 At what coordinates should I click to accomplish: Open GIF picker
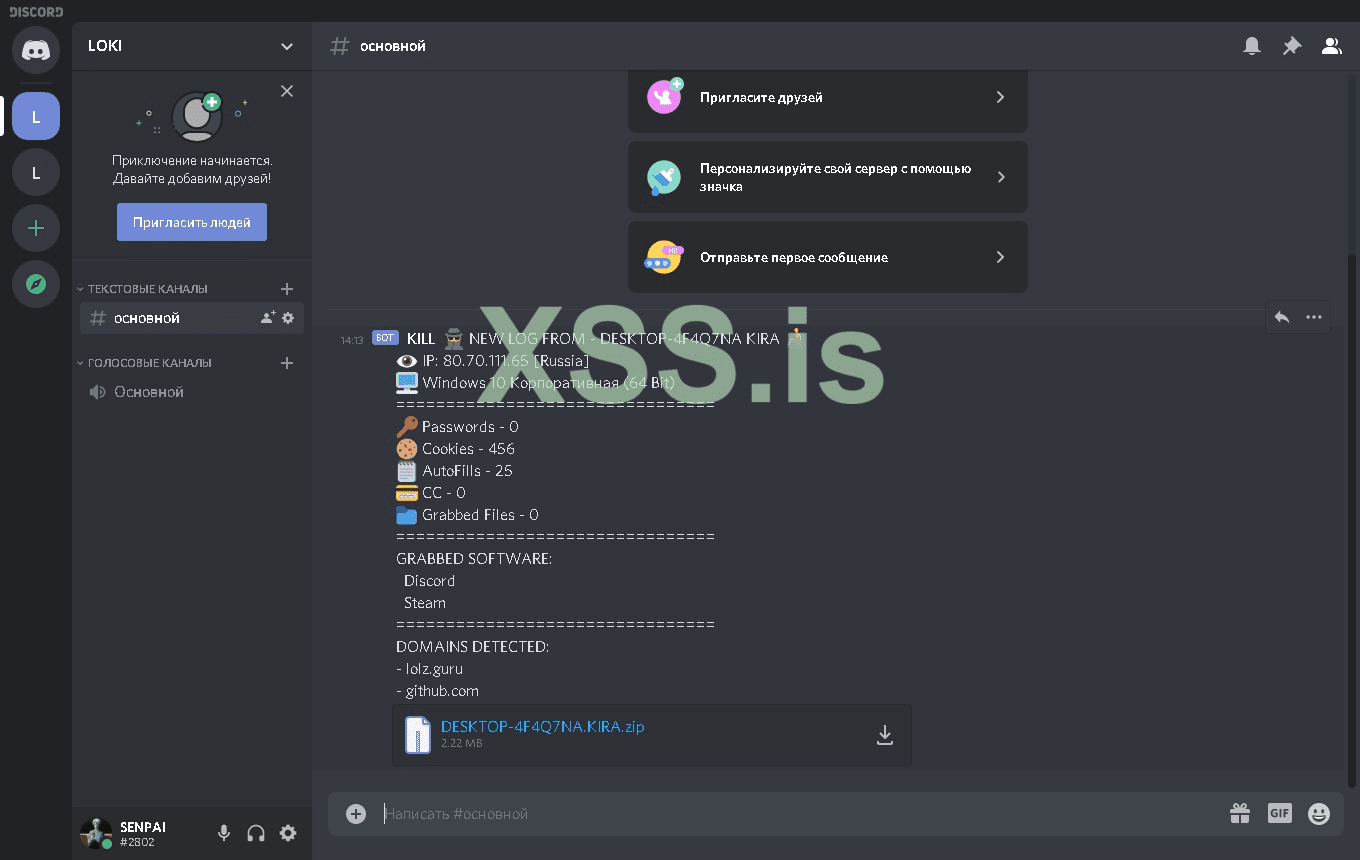[x=1280, y=814]
